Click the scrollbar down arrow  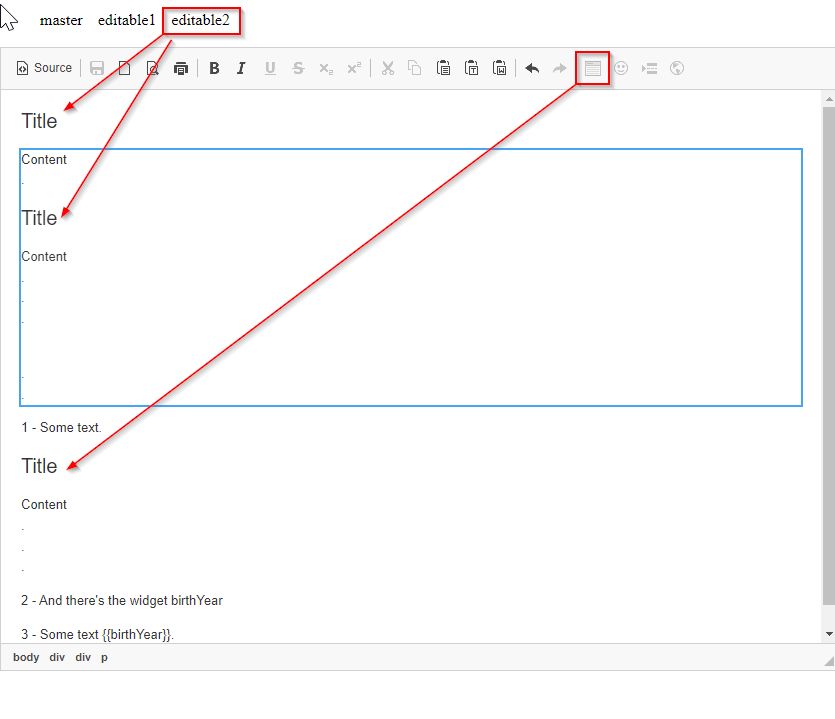(x=829, y=634)
